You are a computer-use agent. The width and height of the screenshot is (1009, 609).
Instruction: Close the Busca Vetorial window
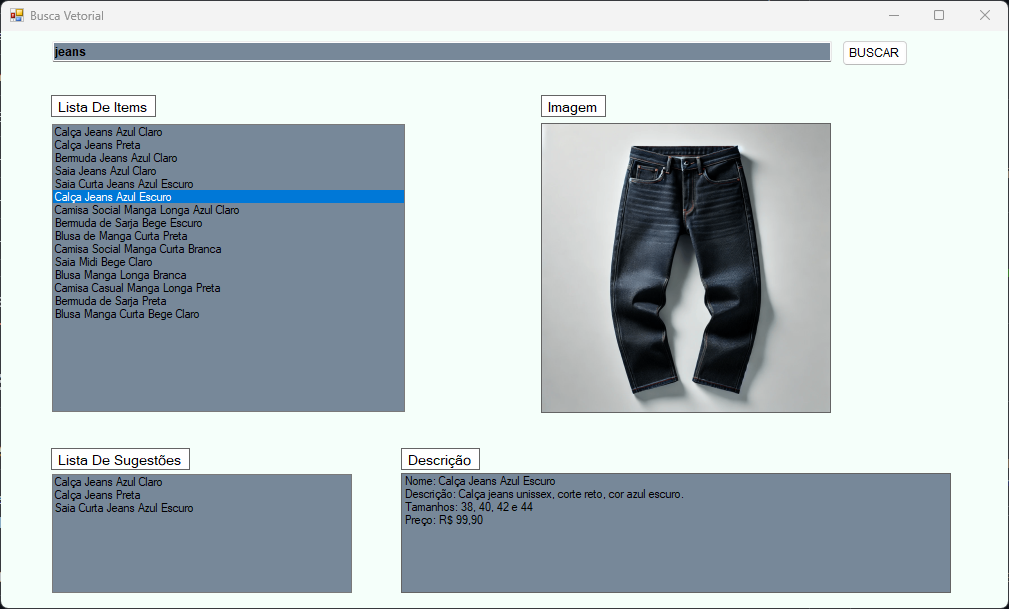985,15
